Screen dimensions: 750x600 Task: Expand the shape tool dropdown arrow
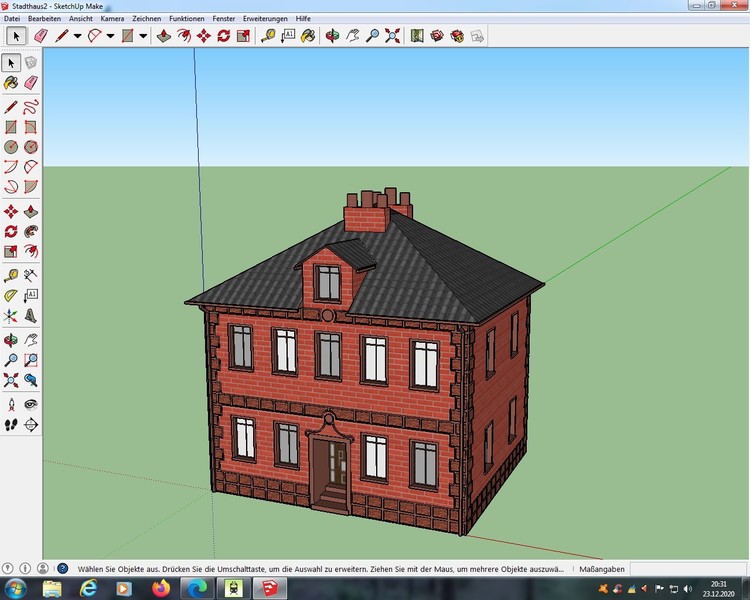tap(143, 36)
